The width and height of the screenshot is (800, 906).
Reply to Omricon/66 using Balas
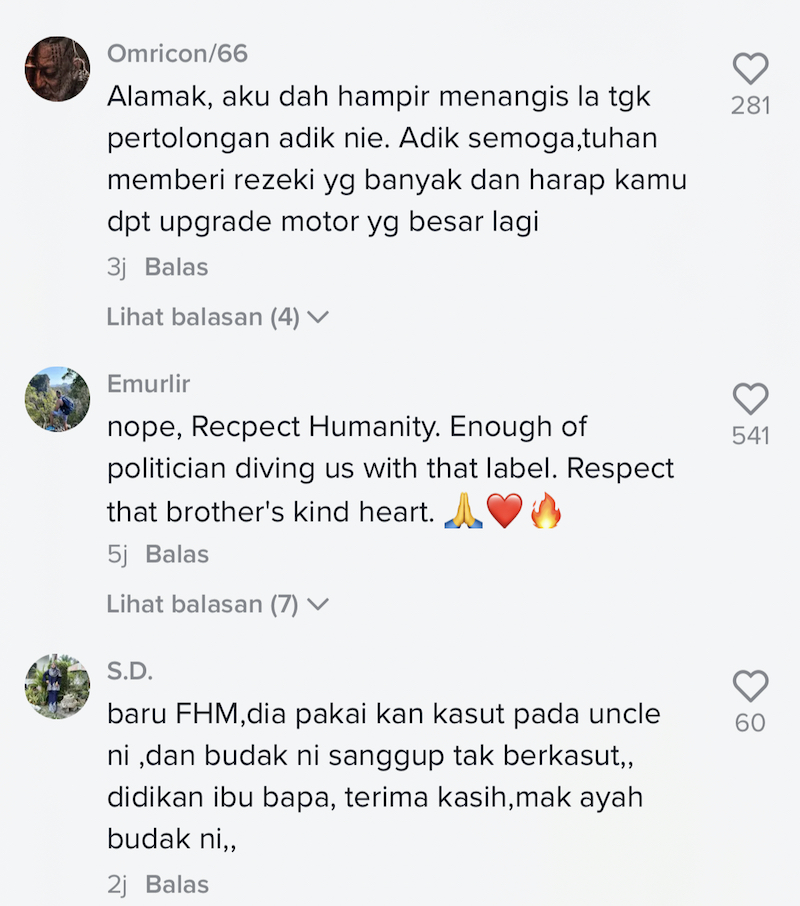[176, 267]
